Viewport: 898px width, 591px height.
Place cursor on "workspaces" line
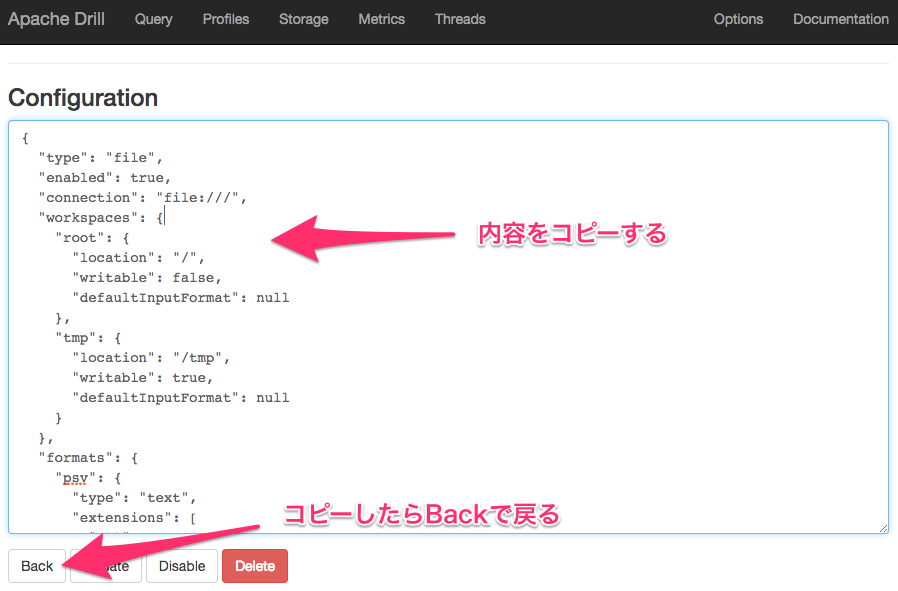[x=101, y=218]
